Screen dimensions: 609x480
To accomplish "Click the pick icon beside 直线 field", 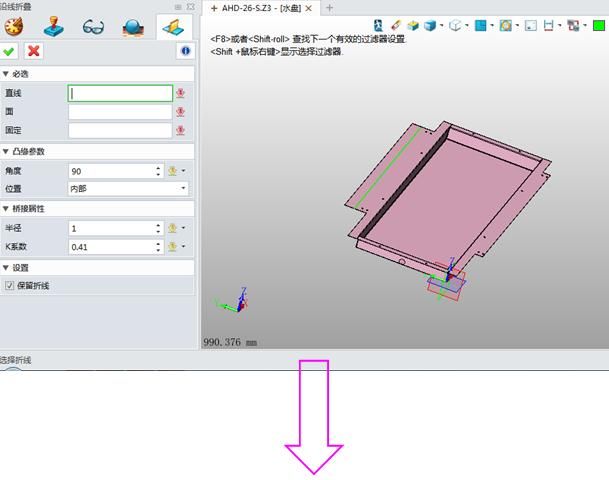I will click(x=181, y=93).
